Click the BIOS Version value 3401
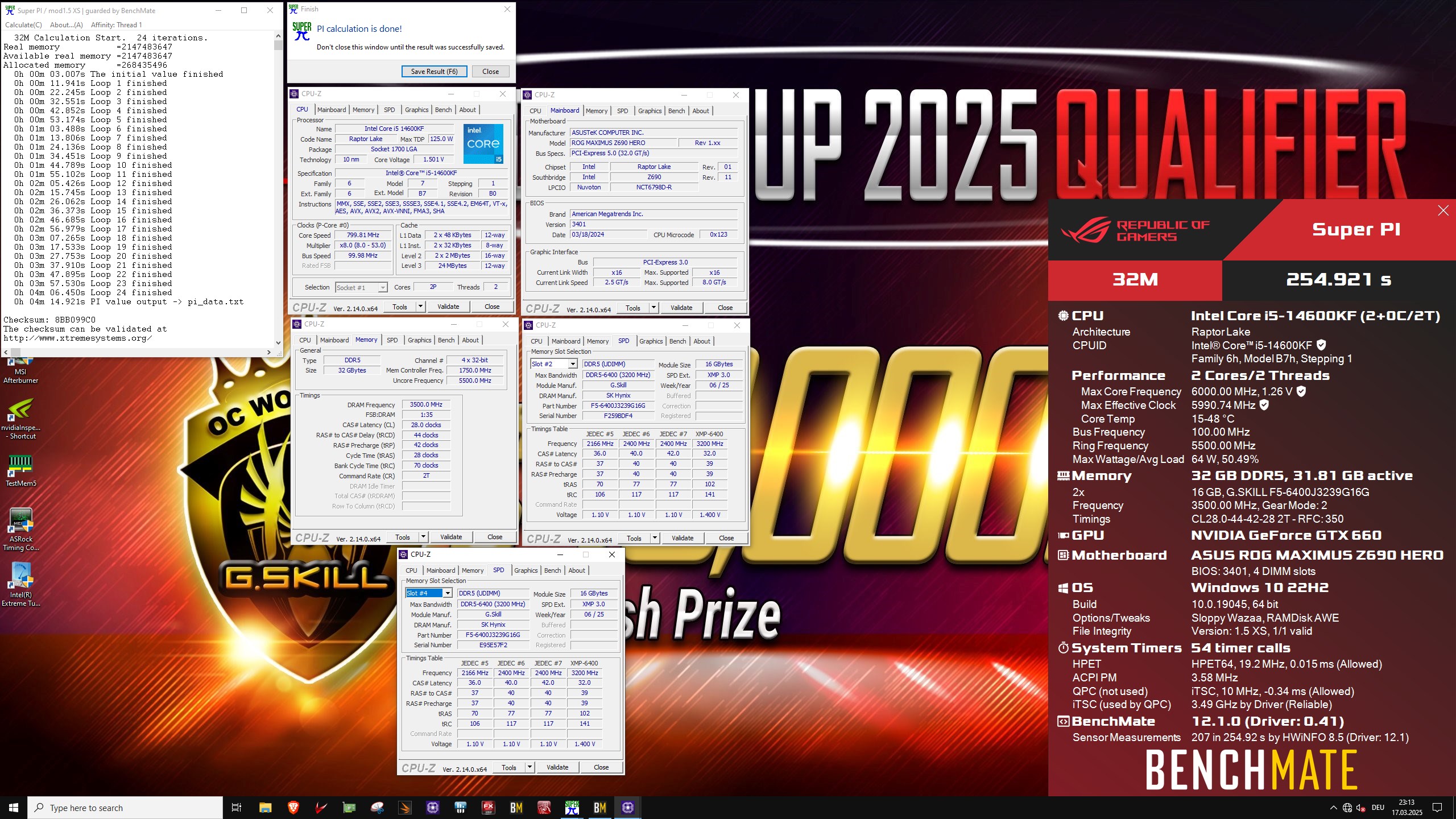Screen dimensions: 1456x819 tap(653, 224)
